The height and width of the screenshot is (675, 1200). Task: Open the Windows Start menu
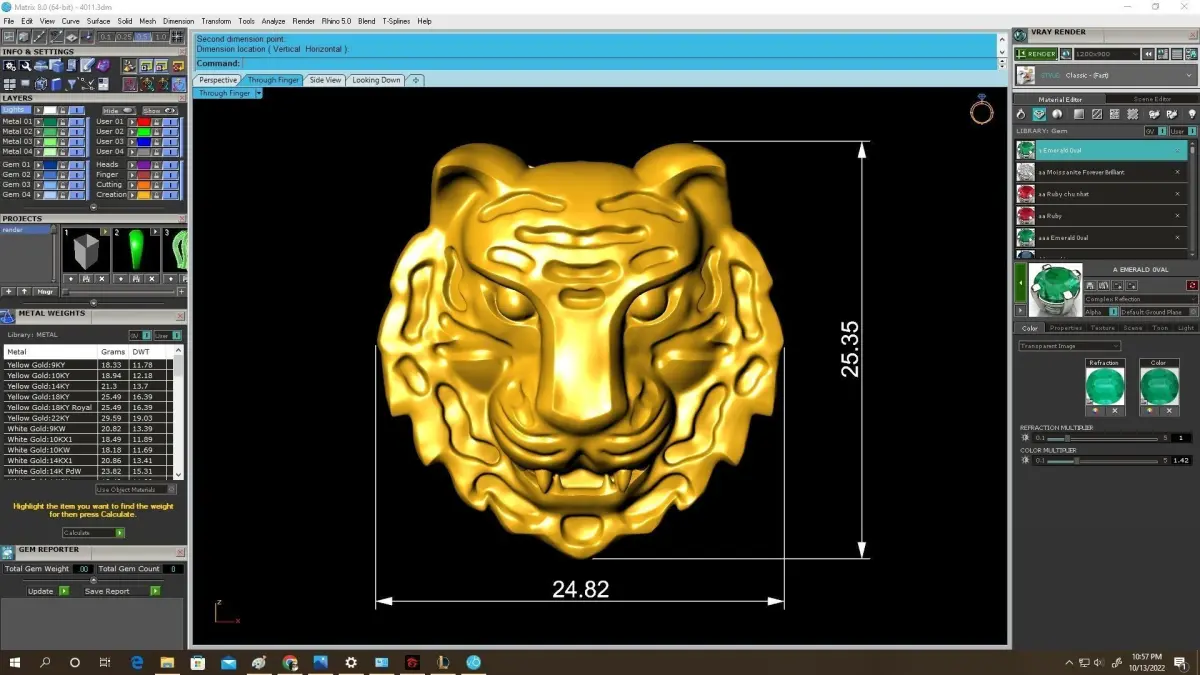click(15, 662)
